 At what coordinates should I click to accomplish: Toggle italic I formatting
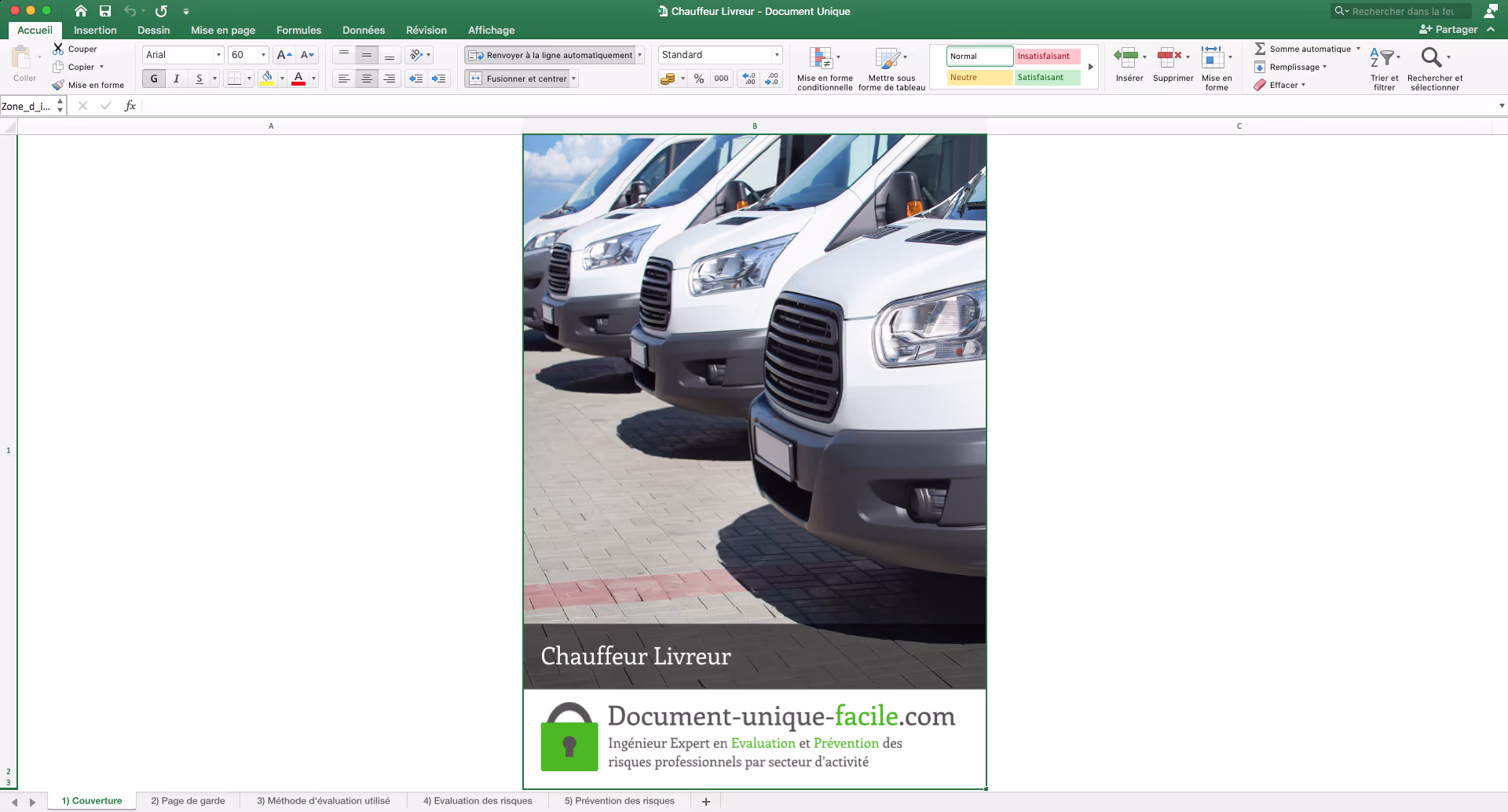[177, 79]
